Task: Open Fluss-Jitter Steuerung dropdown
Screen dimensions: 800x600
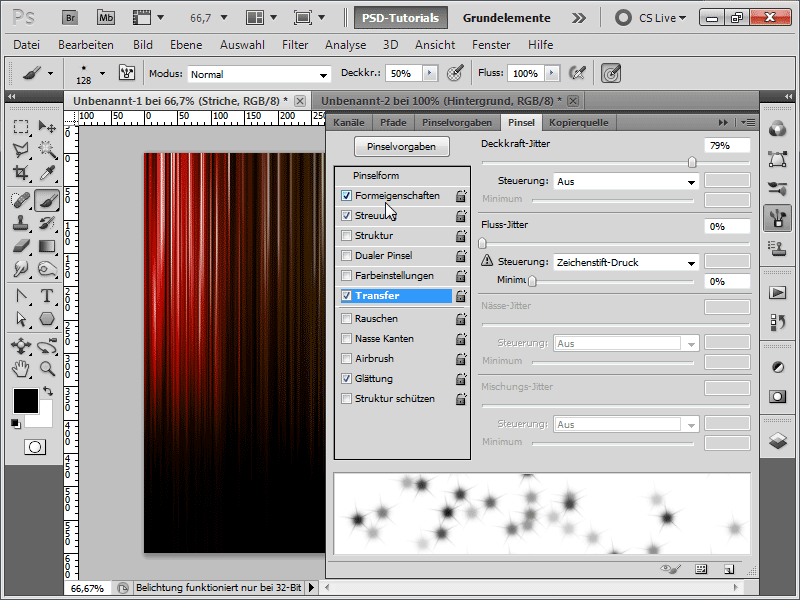Action: (x=626, y=263)
